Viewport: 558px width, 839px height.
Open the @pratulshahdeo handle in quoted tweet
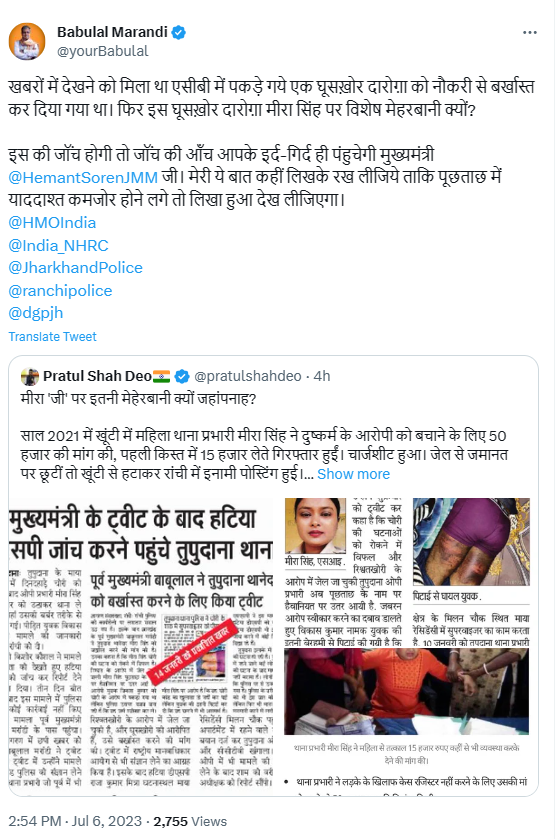click(x=248, y=377)
